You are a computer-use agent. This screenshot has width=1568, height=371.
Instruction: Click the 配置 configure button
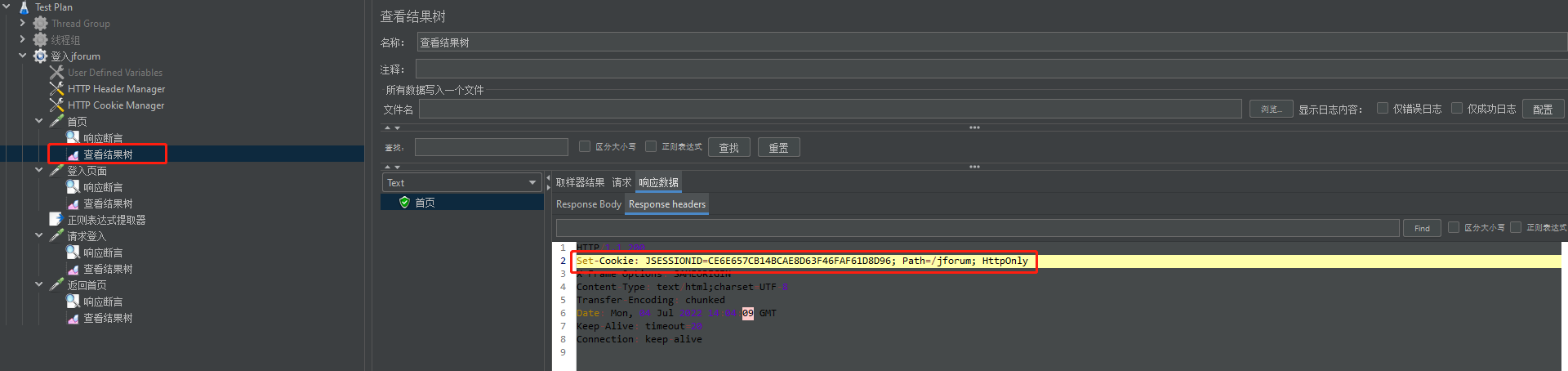point(1543,109)
